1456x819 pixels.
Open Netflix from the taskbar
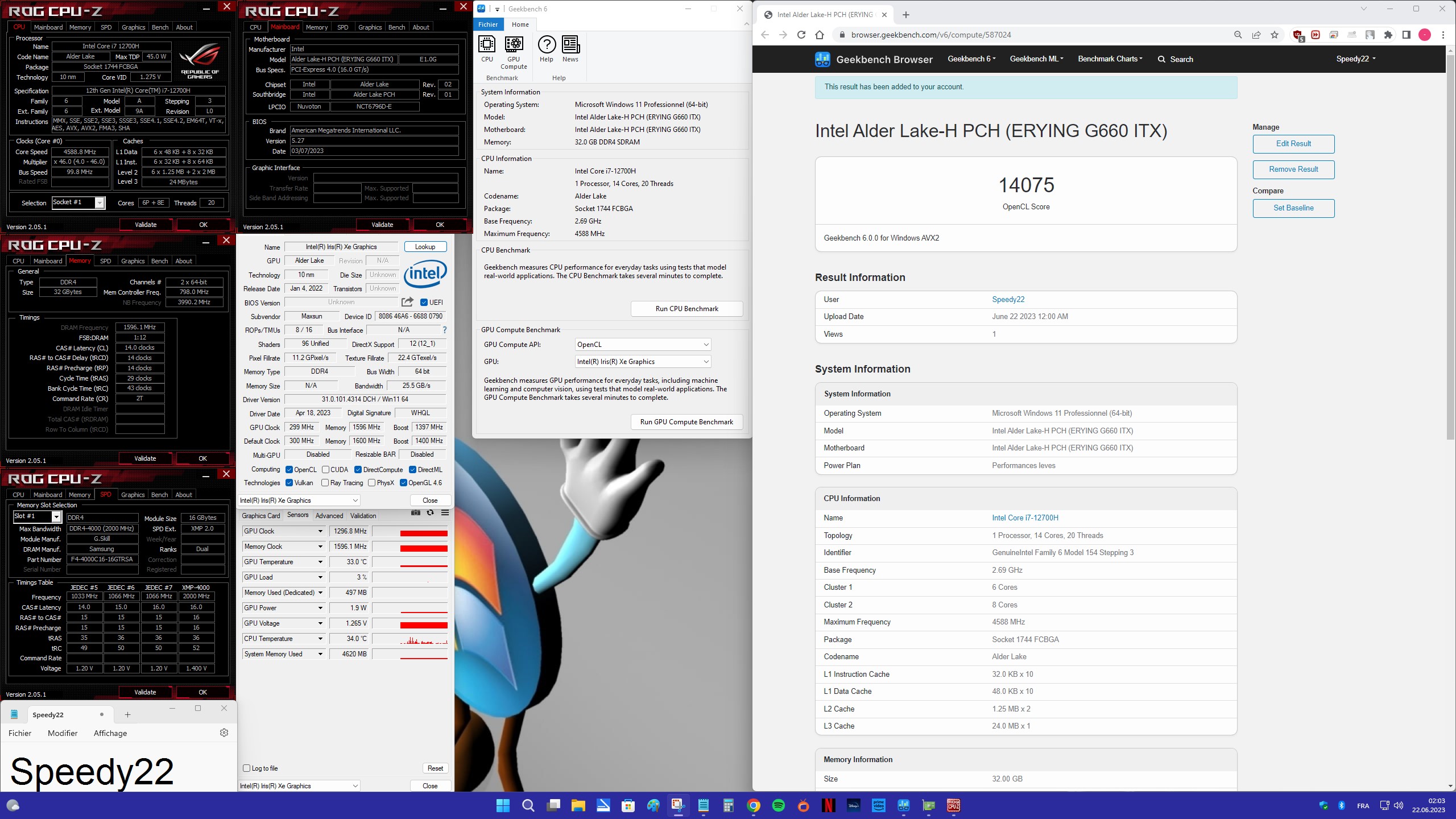pyautogui.click(x=829, y=805)
